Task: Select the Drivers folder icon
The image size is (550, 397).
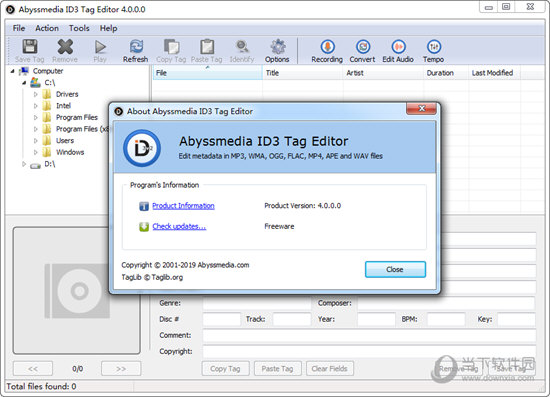Action: pos(47,94)
